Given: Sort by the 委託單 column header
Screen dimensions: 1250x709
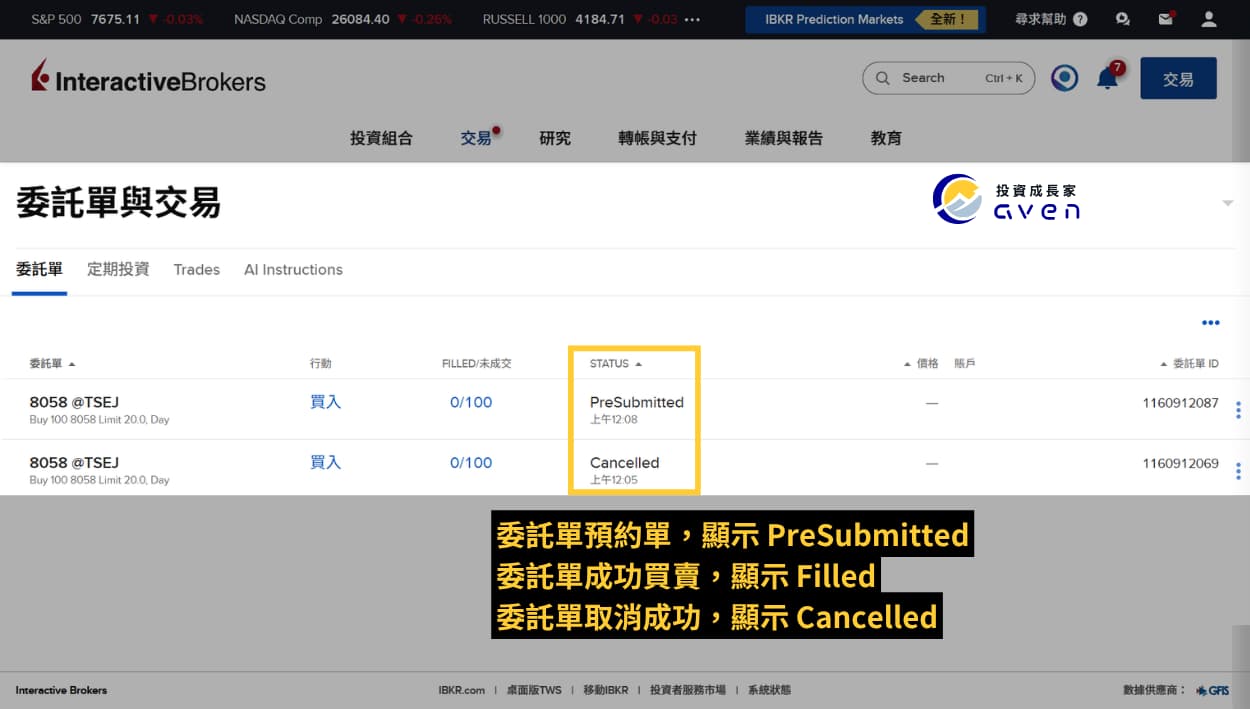Looking at the screenshot, I should tap(52, 364).
